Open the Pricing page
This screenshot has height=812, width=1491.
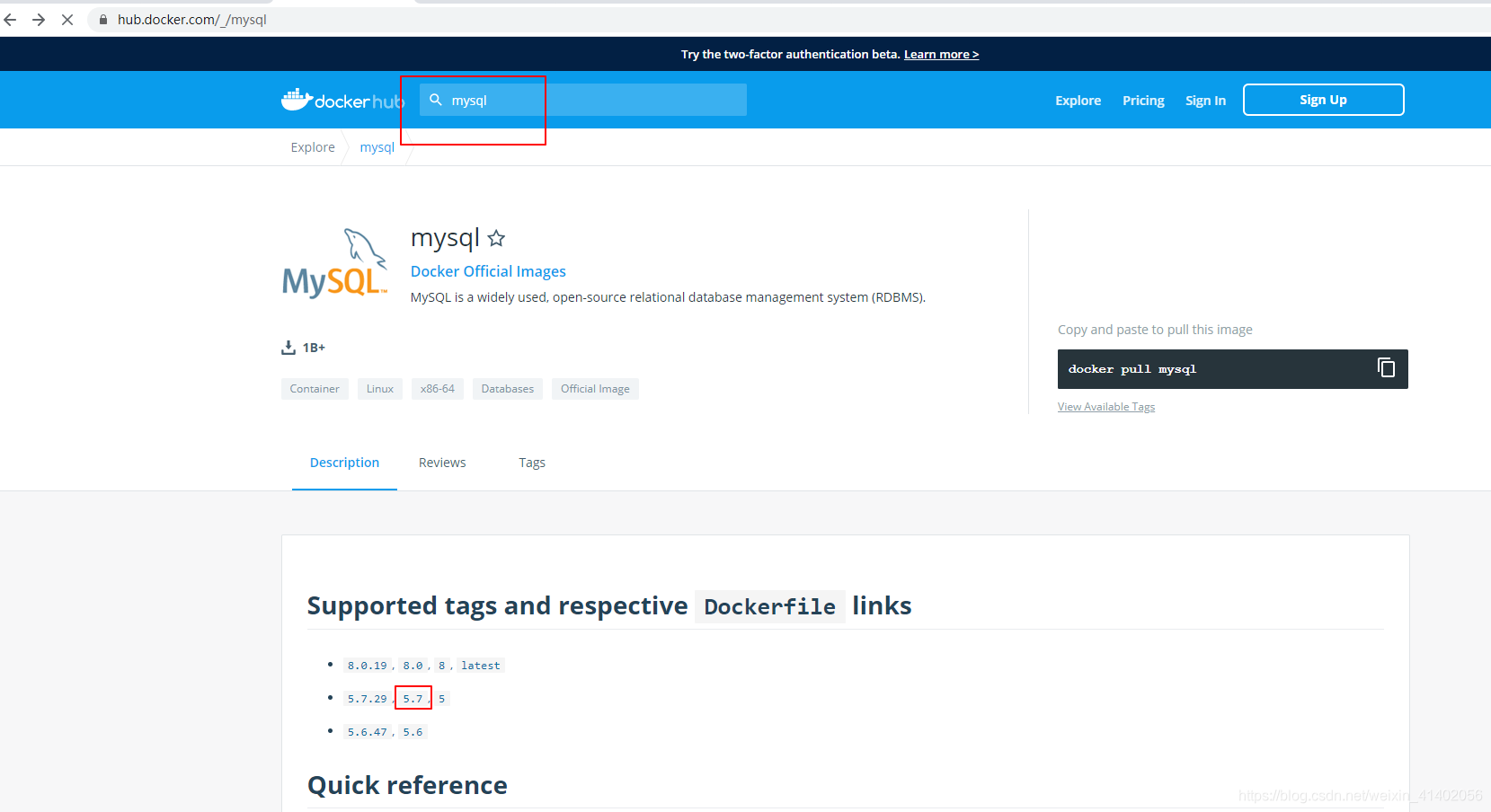[1143, 101]
